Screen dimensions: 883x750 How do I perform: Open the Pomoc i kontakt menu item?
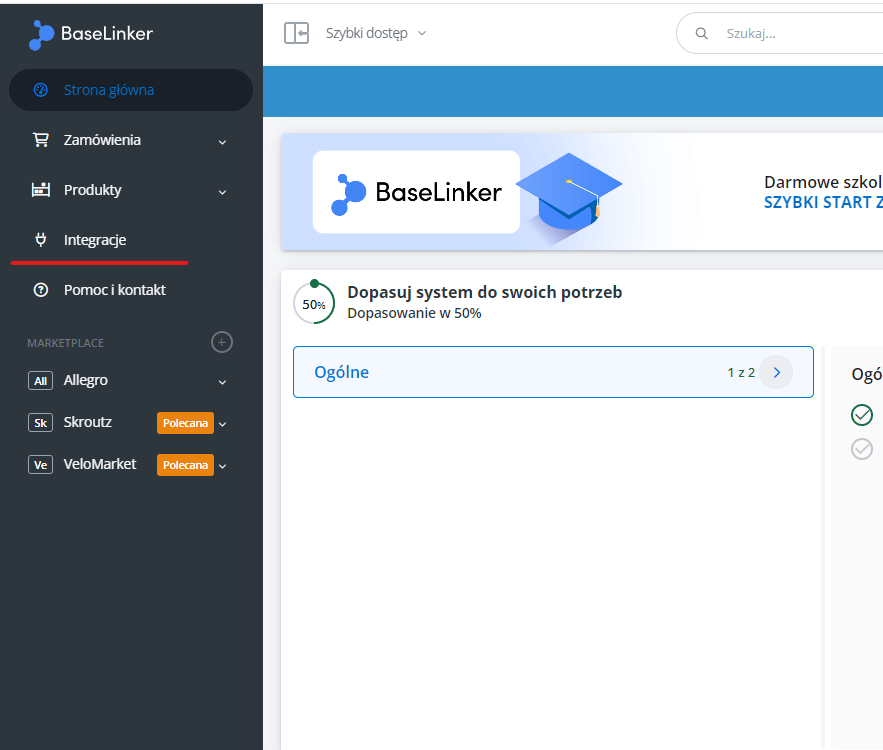click(x=115, y=290)
